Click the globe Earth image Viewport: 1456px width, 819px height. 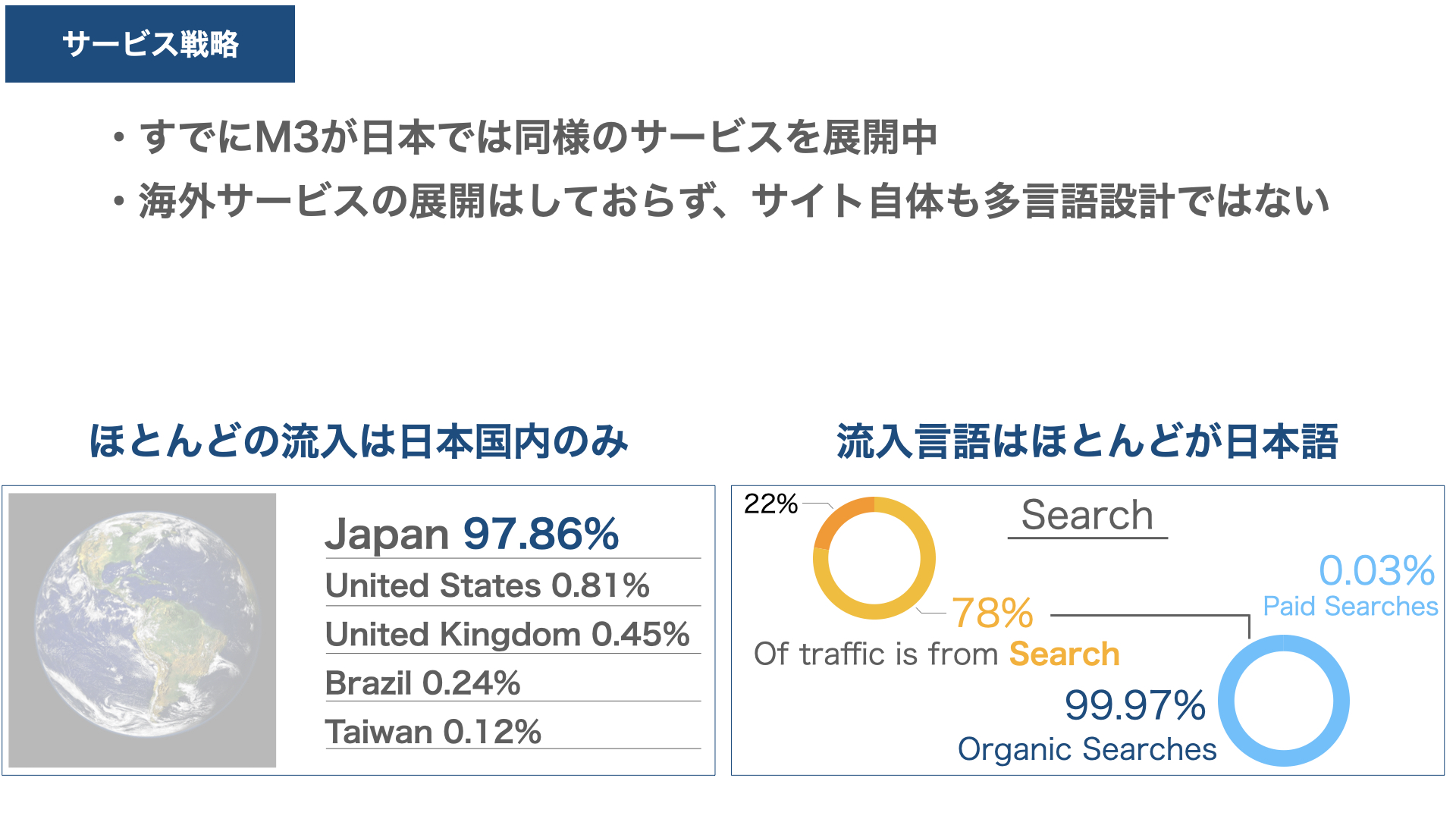[143, 630]
